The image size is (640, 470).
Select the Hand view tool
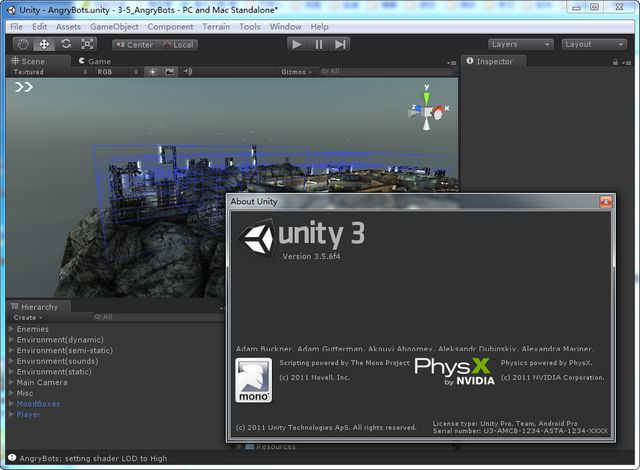[23, 44]
